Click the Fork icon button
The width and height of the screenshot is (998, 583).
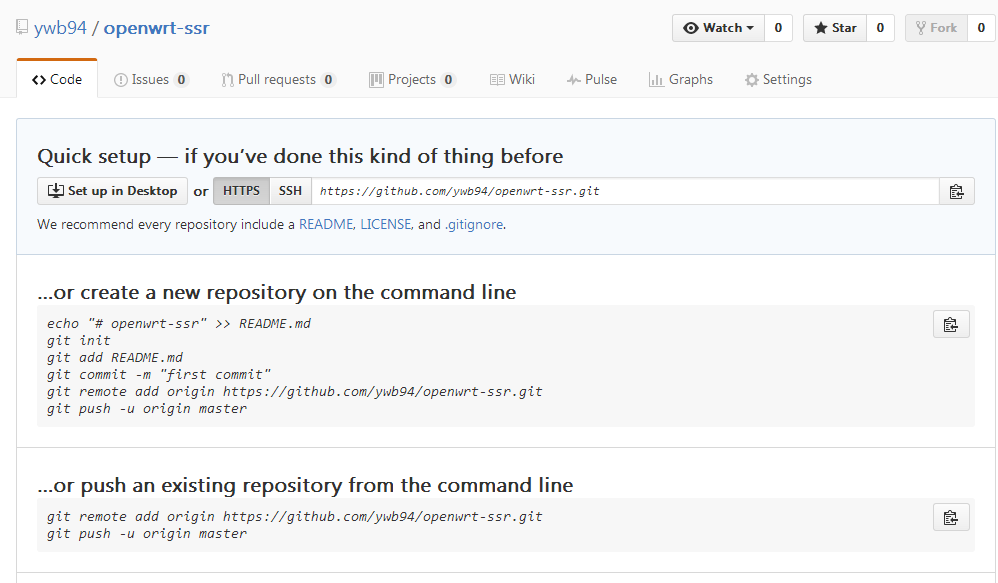[x=936, y=28]
